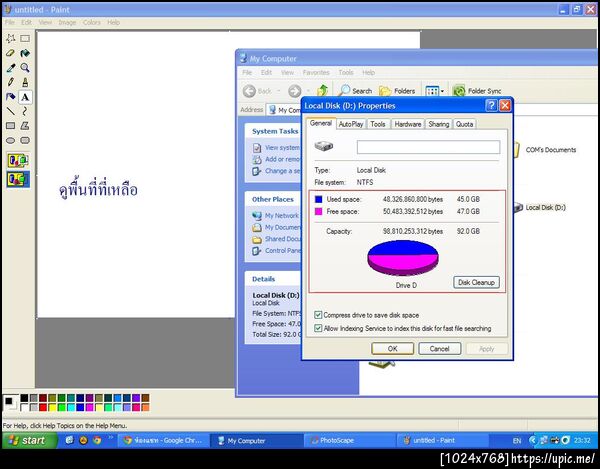Pick the yellow color in Paint palette
This screenshot has height=469, width=600.
pyautogui.click(x=52, y=407)
